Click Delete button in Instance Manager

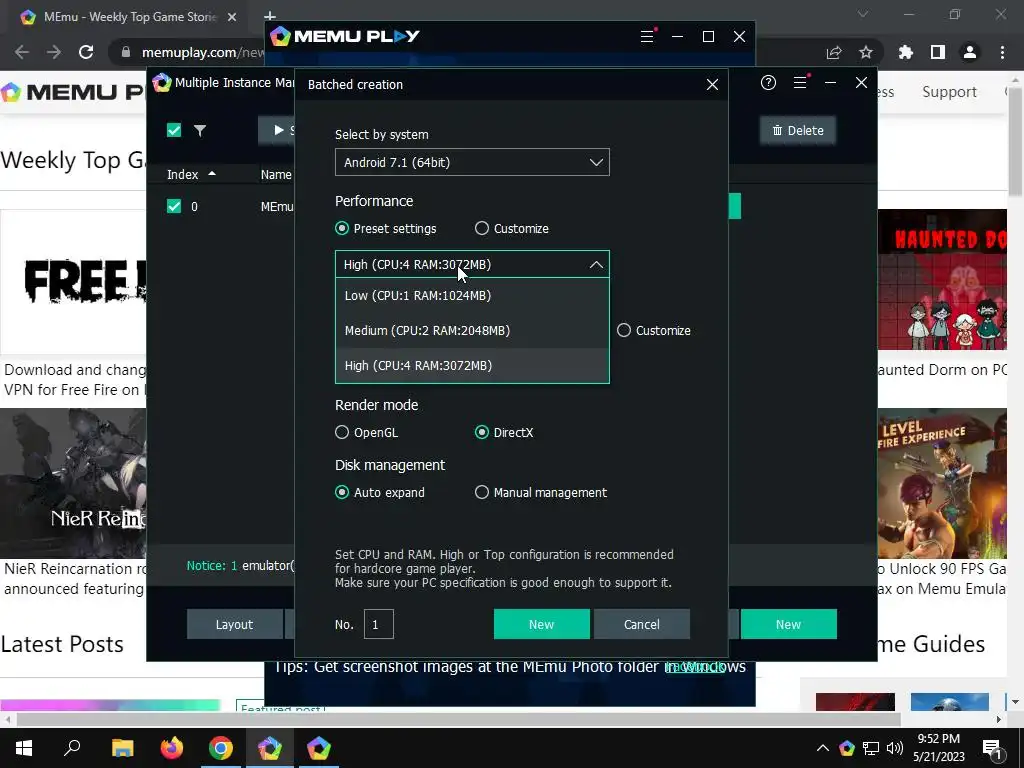coord(797,131)
